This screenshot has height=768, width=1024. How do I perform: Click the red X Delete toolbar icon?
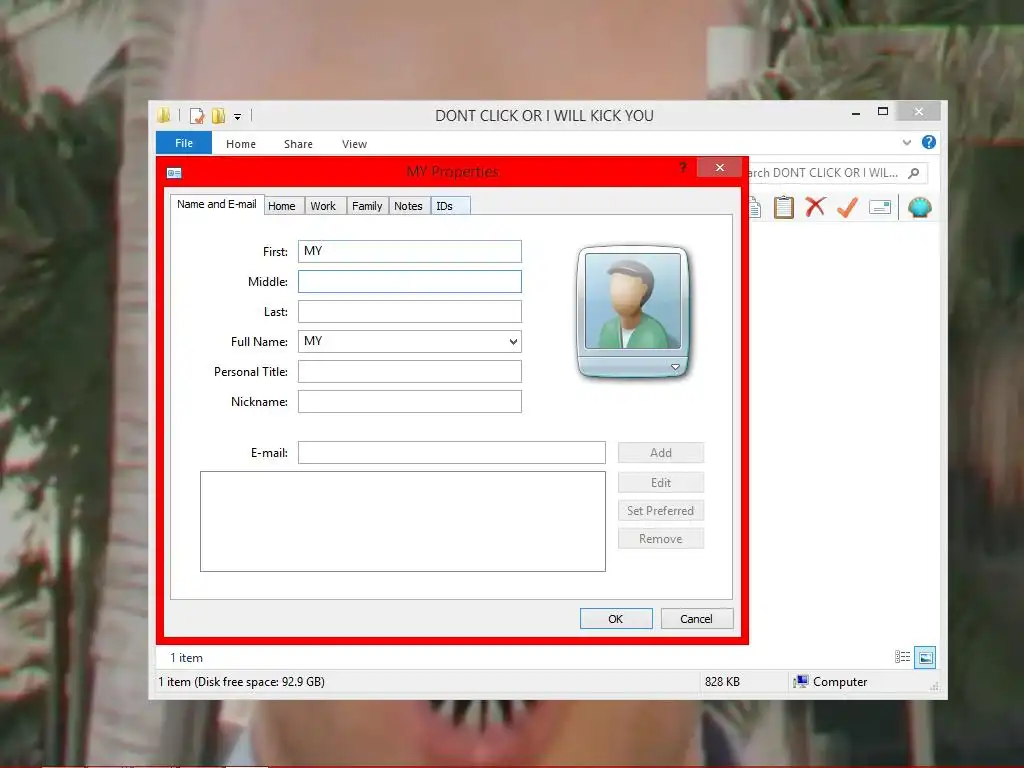tap(815, 207)
